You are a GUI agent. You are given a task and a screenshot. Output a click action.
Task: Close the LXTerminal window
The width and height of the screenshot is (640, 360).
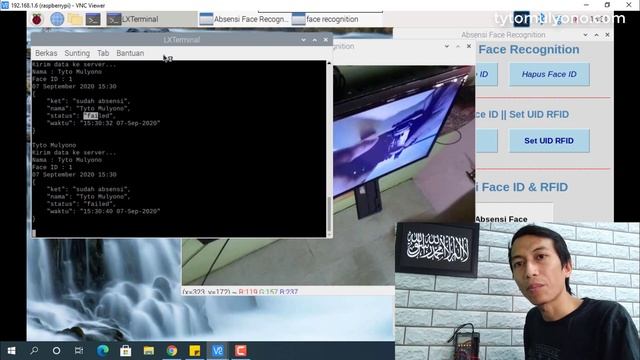325,40
